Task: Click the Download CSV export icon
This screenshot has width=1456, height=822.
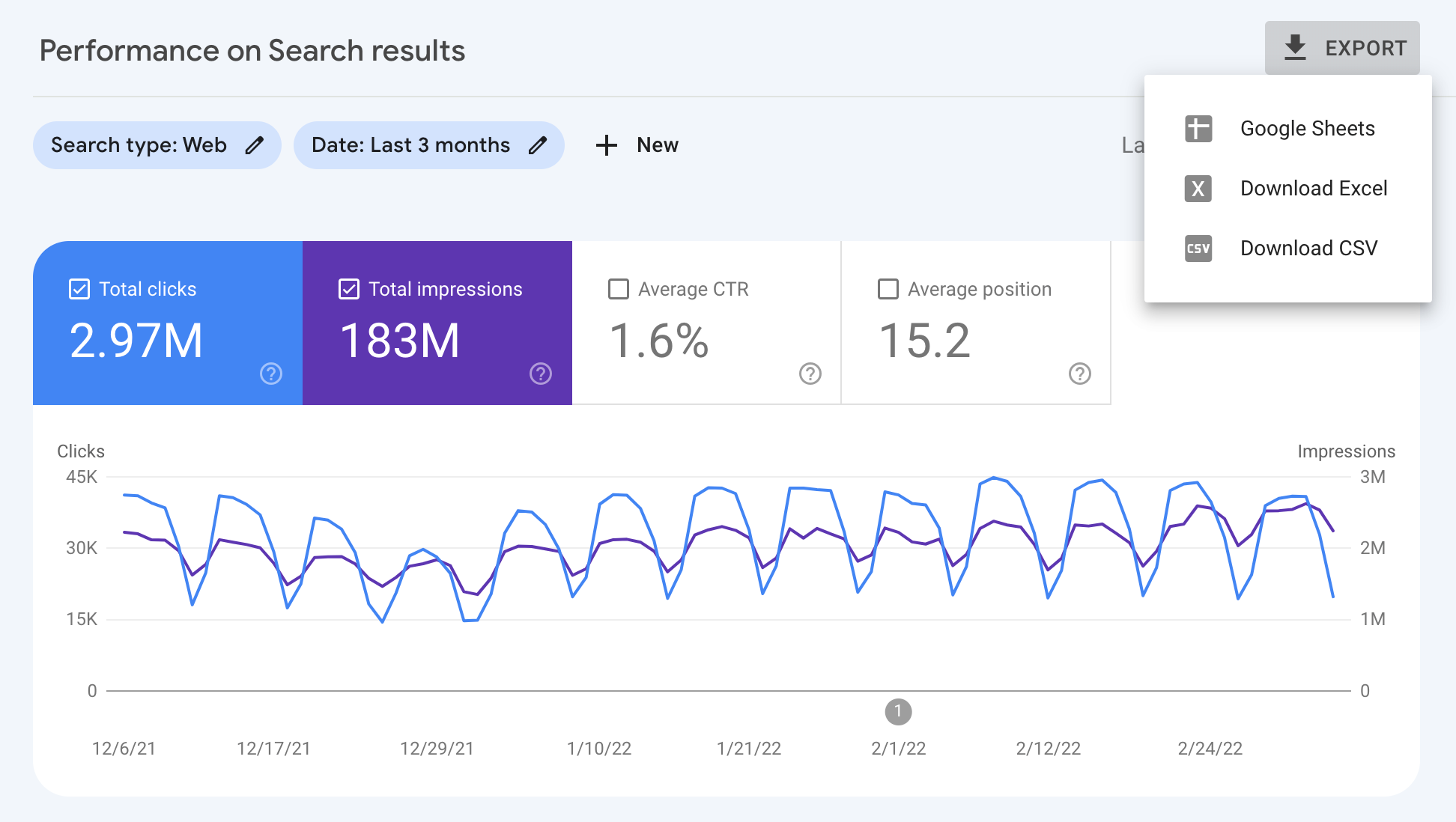Action: tap(1198, 248)
